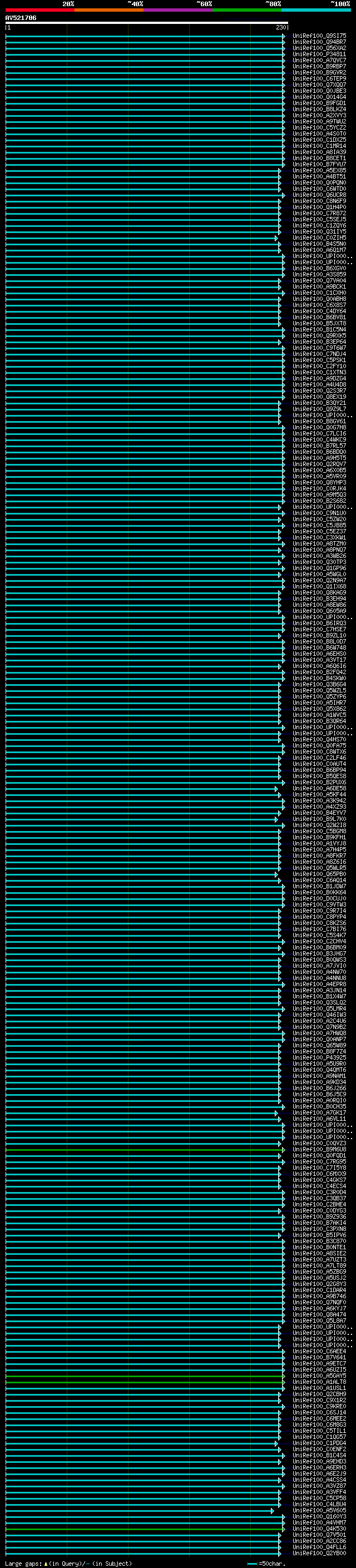The height and width of the screenshot is (1568, 356).
Task: Click the green ~80% identity legend segment
Action: click(247, 10)
